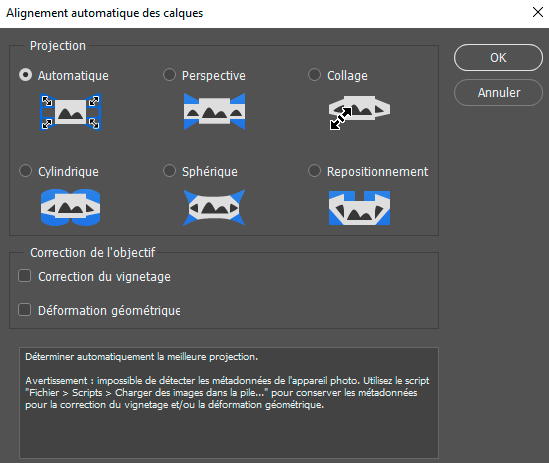
Task: Confirm with the OK button
Action: click(x=498, y=57)
